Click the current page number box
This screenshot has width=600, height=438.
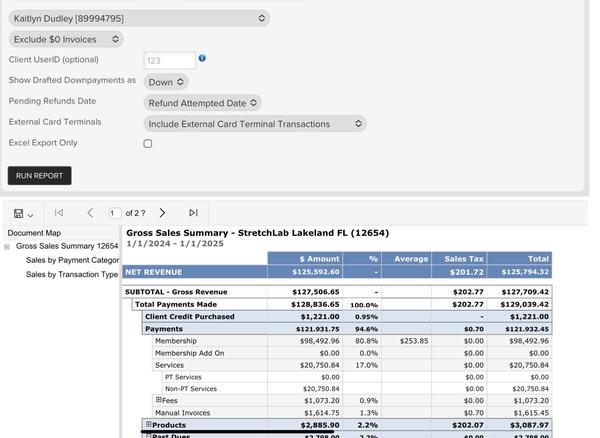tap(115, 213)
